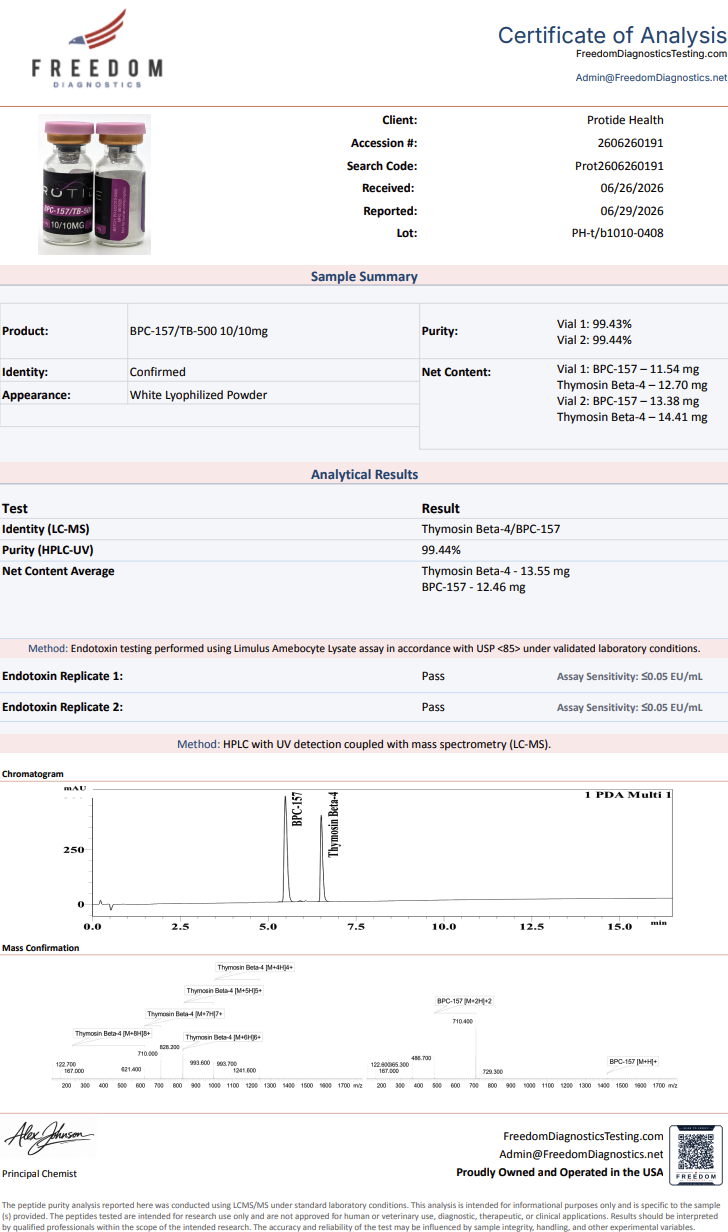Click the 'Sample Summary' section heading
Viewport: 728px width, 1232px height.
click(364, 277)
